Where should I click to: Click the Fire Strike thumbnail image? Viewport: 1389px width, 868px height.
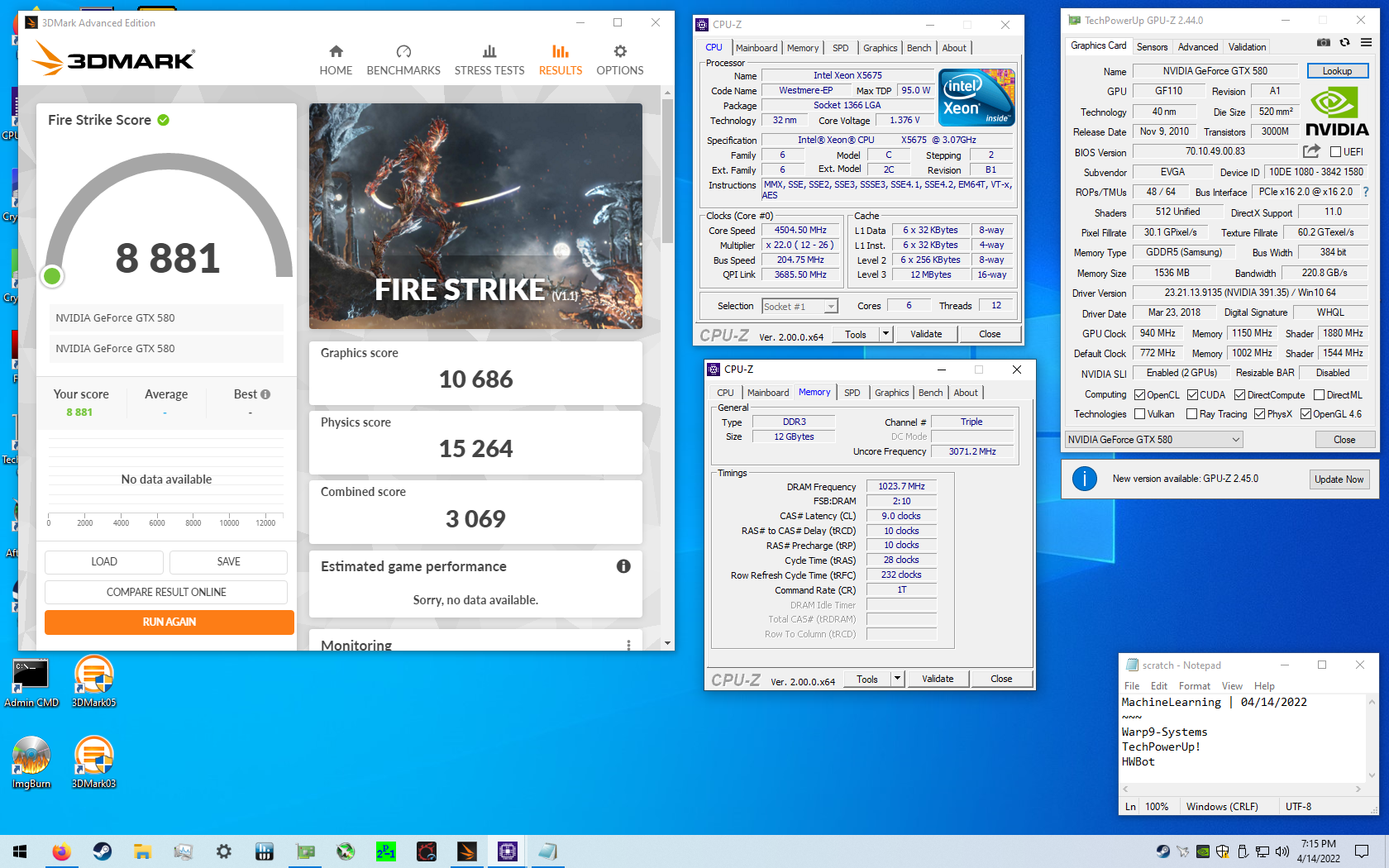click(475, 216)
